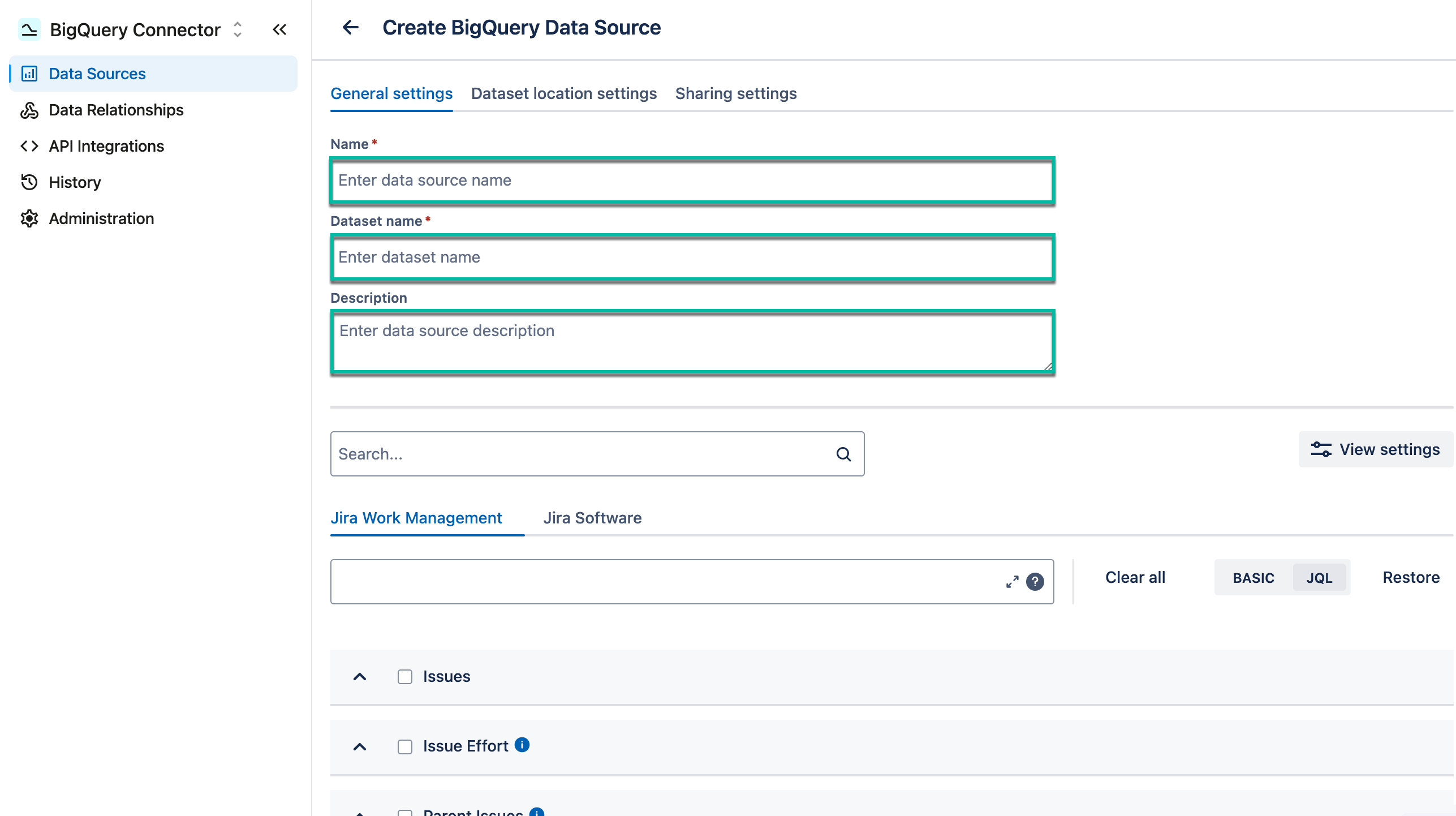Open API Integrations
The height and width of the screenshot is (816, 1456).
(x=106, y=146)
